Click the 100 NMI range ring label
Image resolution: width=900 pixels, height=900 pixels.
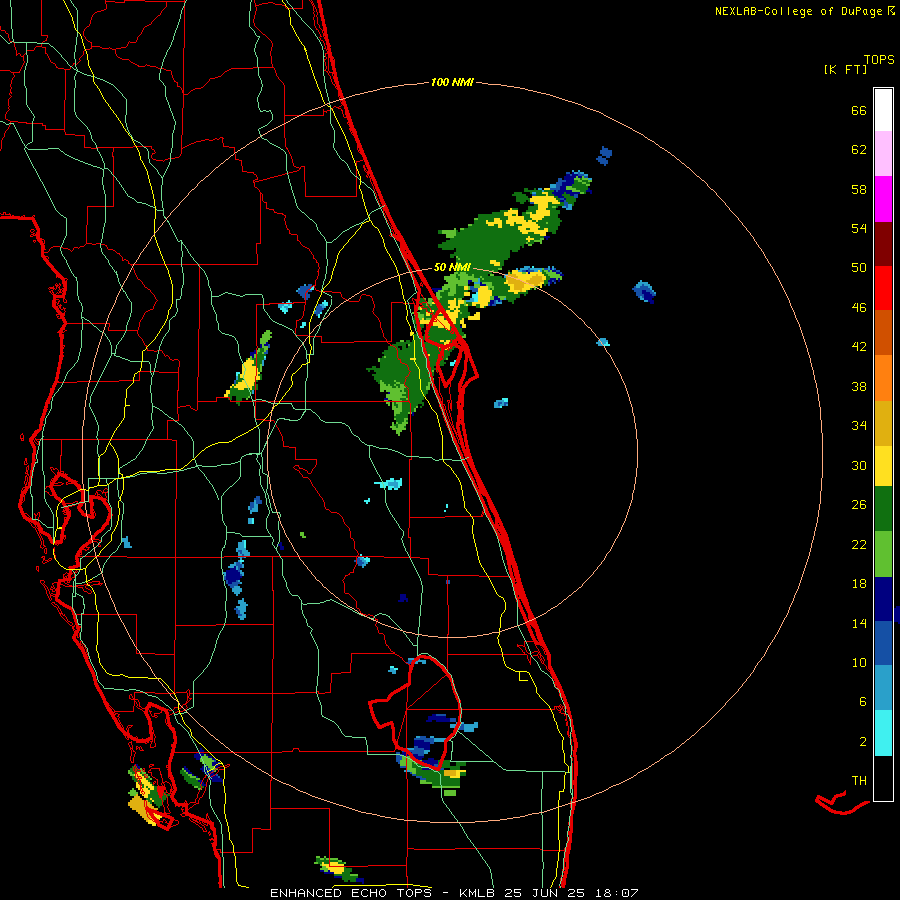(x=452, y=82)
